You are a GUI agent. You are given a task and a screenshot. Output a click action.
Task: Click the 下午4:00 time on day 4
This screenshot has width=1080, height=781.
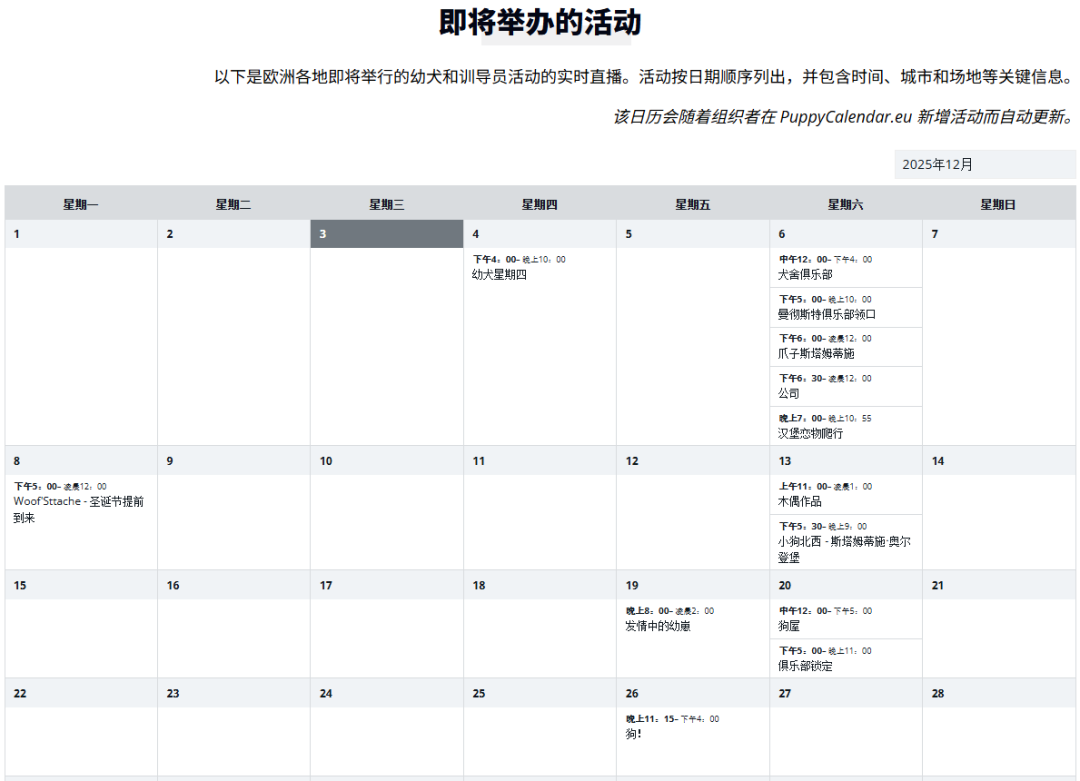pos(495,260)
